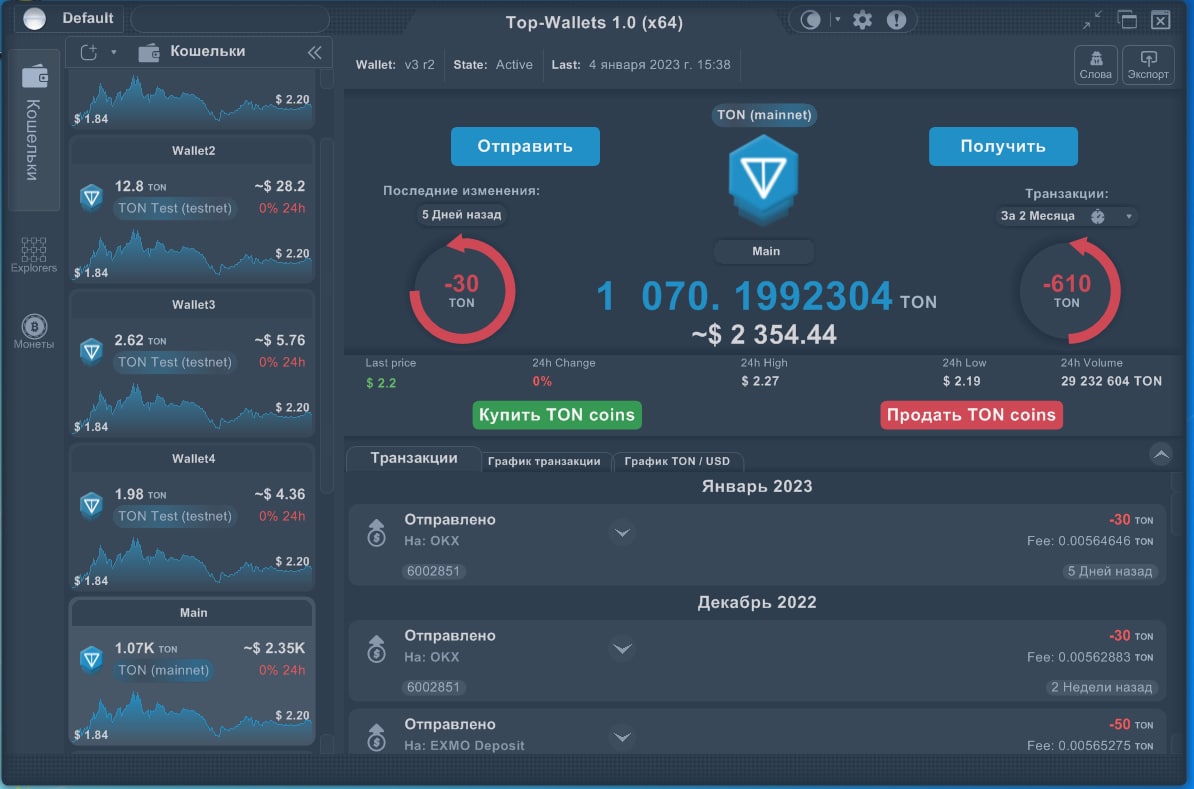Select the Main wallet card in the list

pos(192,671)
